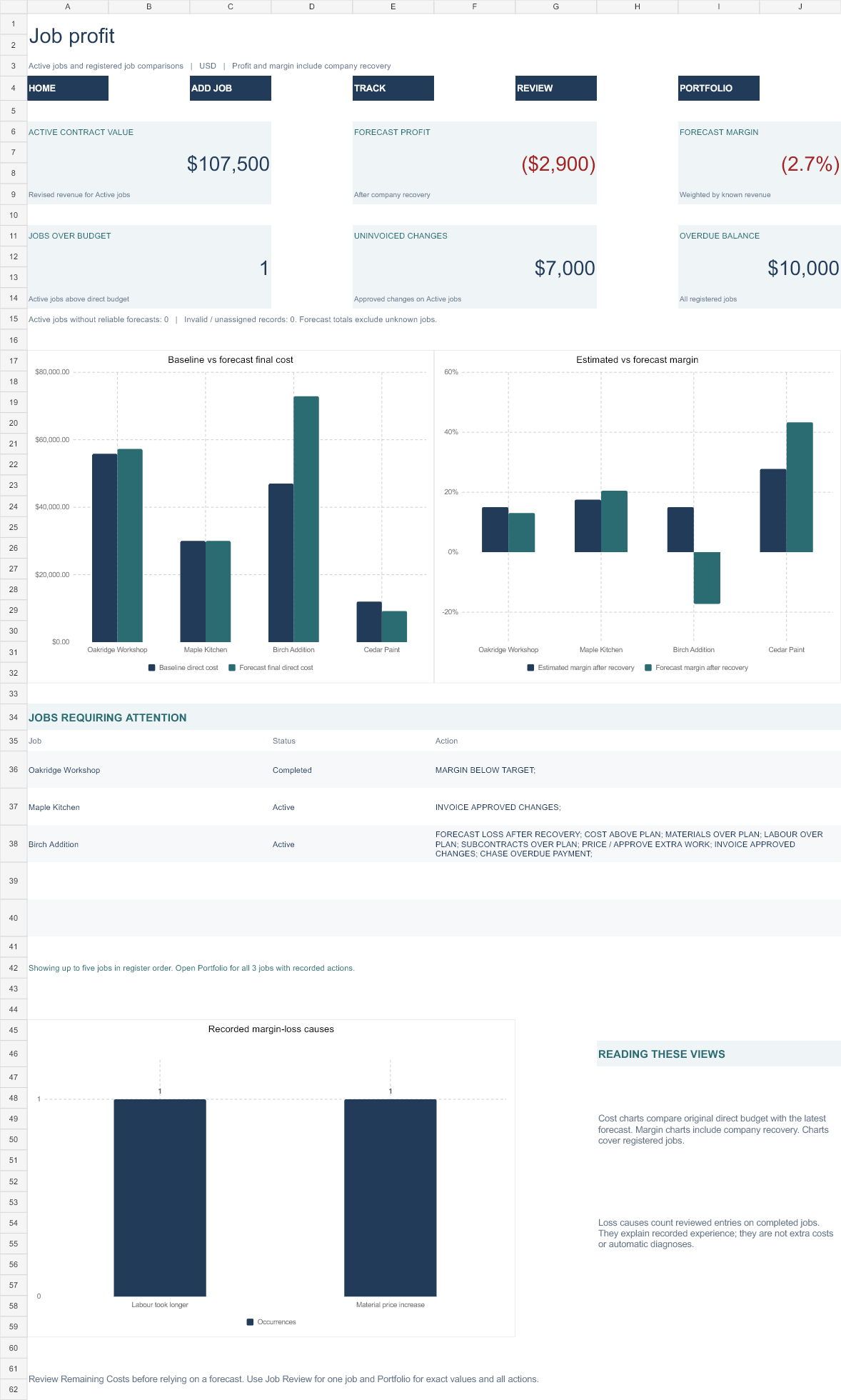The width and height of the screenshot is (841, 1400).
Task: Click the Forecast final direct cost legend swatch
Action: pos(232,668)
